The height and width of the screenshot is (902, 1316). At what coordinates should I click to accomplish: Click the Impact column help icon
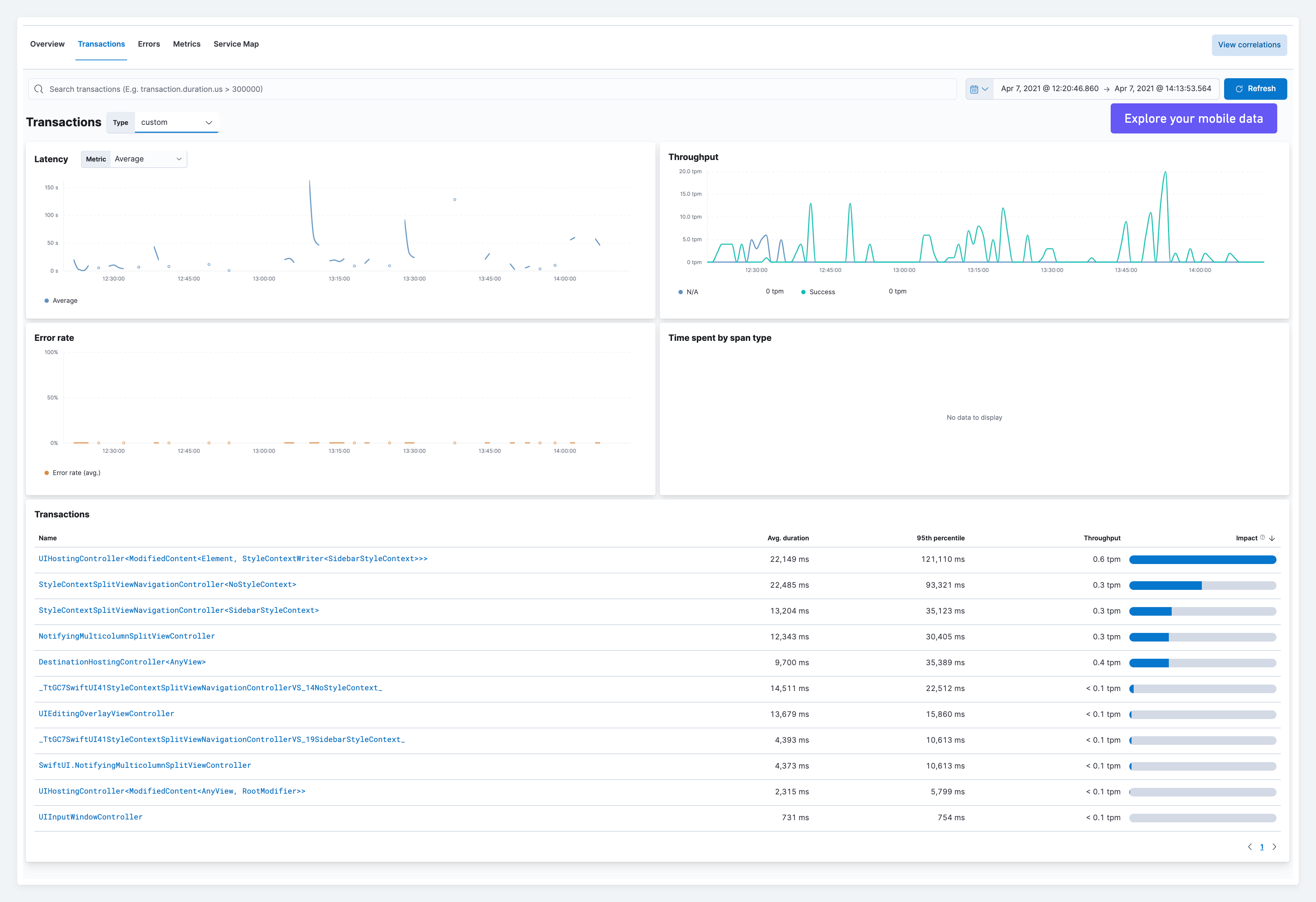[1262, 537]
